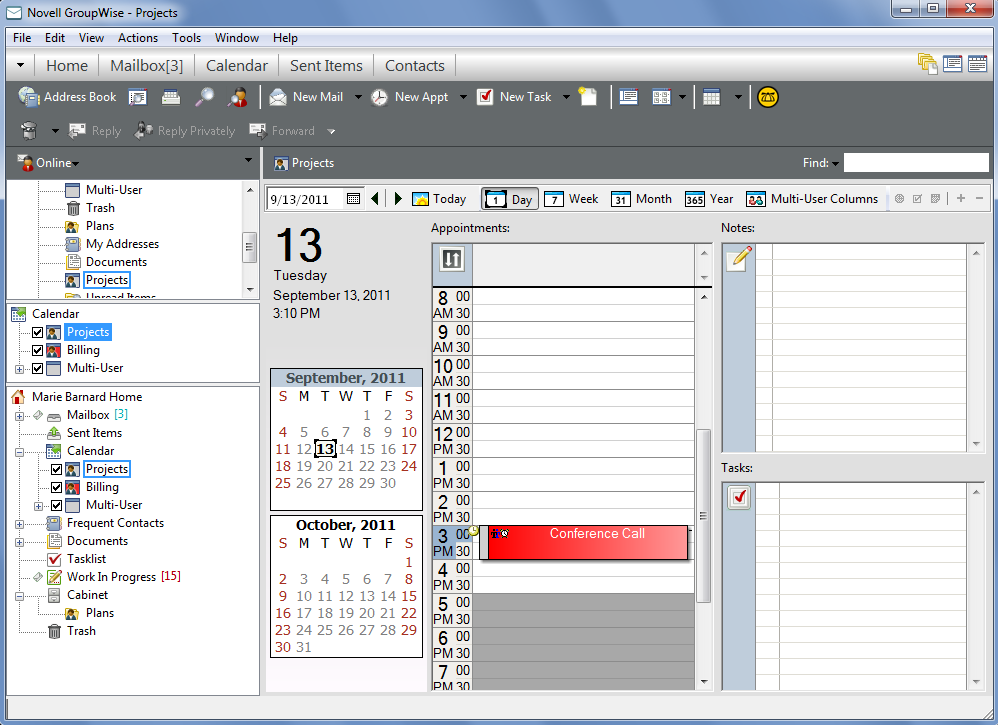Expand the Frequent Contacts folder
The height and width of the screenshot is (725, 998).
pos(19,524)
